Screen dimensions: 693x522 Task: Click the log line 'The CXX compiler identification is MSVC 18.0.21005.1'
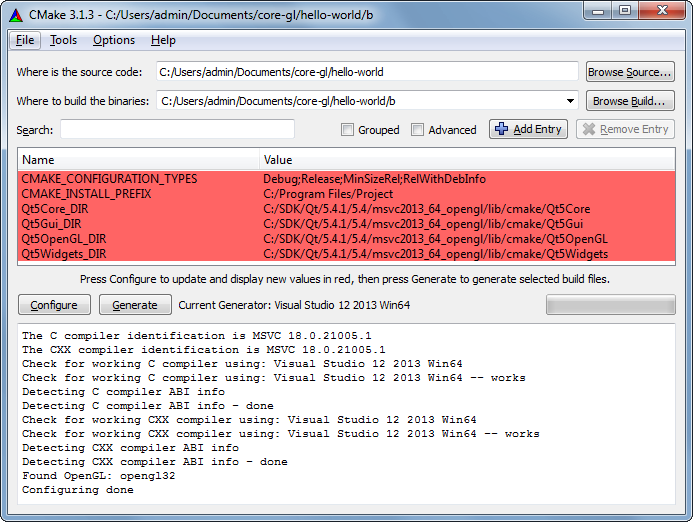[204, 350]
